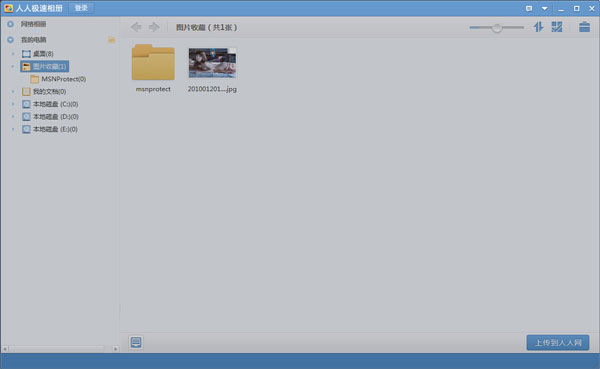Maximize the 人人极速相册 window
The width and height of the screenshot is (600, 369).
(x=576, y=8)
